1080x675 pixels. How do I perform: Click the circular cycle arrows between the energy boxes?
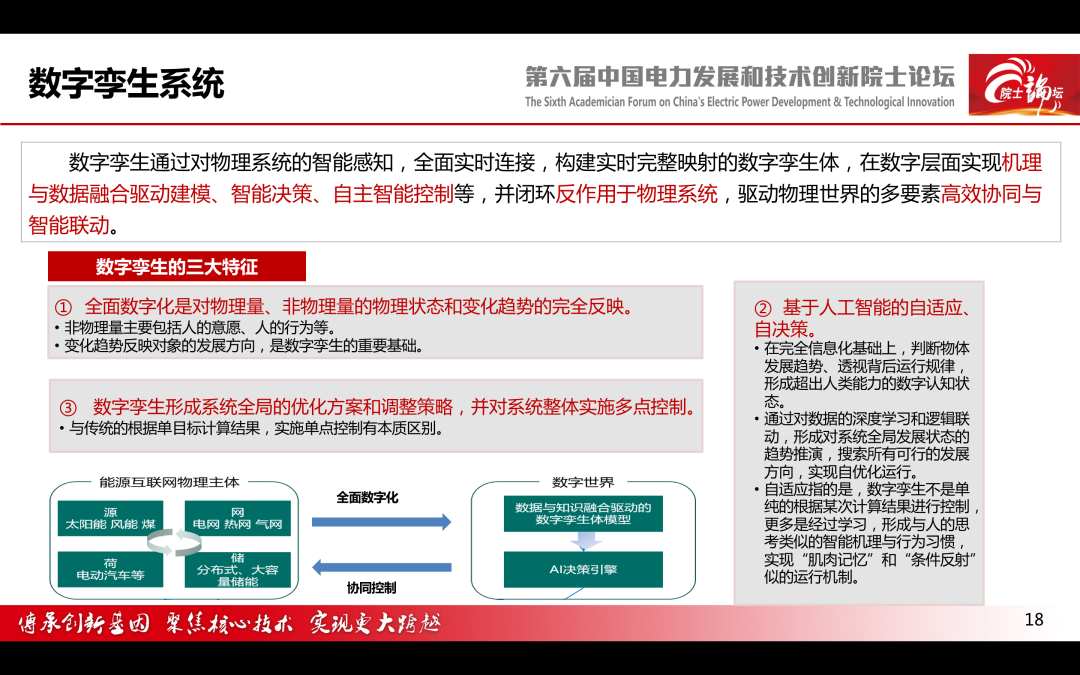pyautogui.click(x=174, y=543)
